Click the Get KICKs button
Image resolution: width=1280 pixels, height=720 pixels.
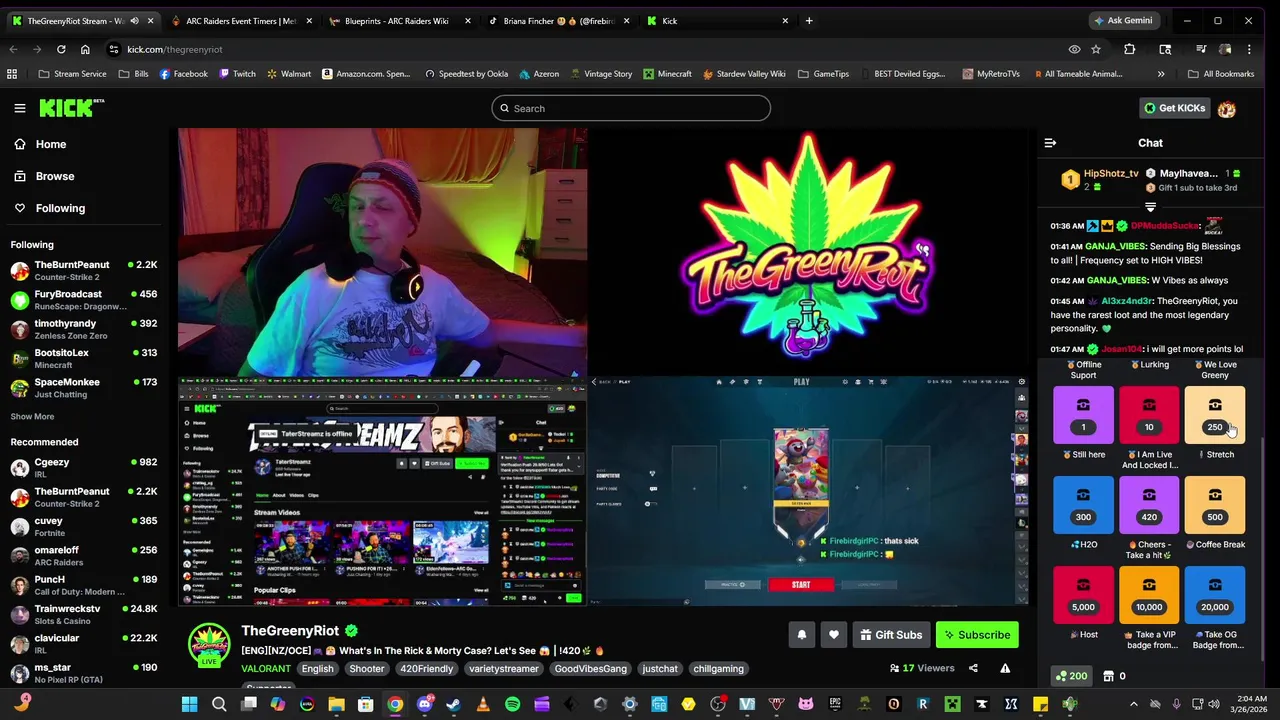[x=1175, y=108]
